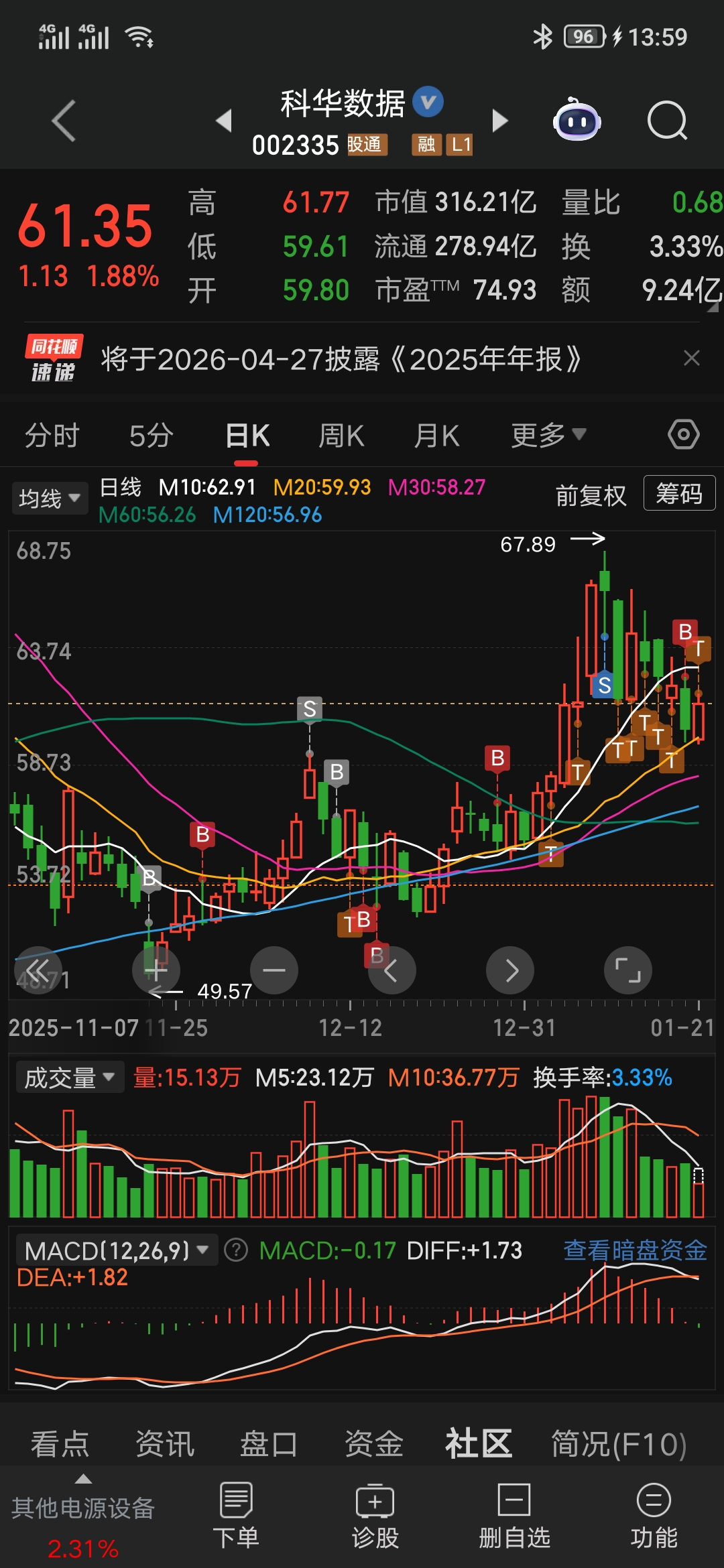The height and width of the screenshot is (1568, 724).
Task: Open 社区 community tab
Action: (x=479, y=1443)
